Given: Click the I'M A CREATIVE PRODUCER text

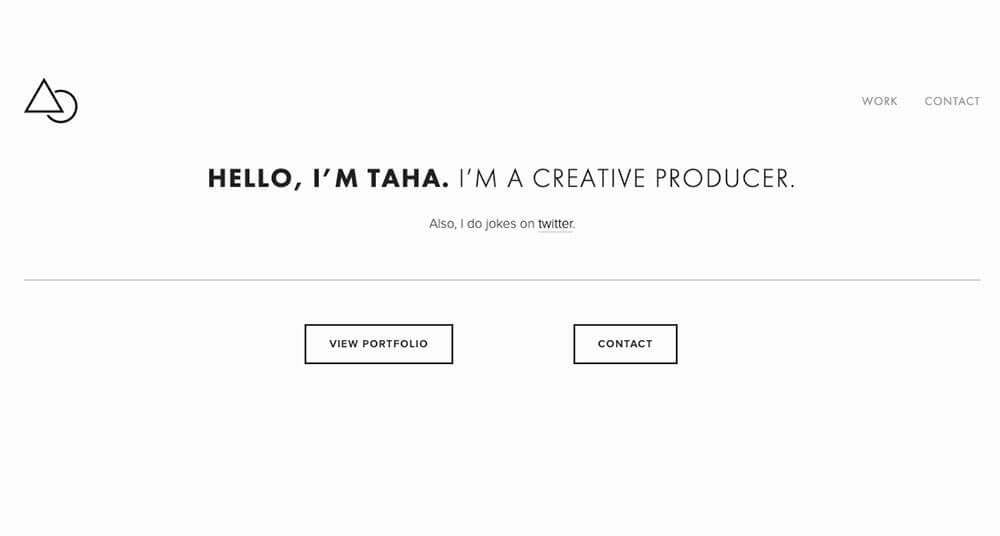Looking at the screenshot, I should (627, 178).
